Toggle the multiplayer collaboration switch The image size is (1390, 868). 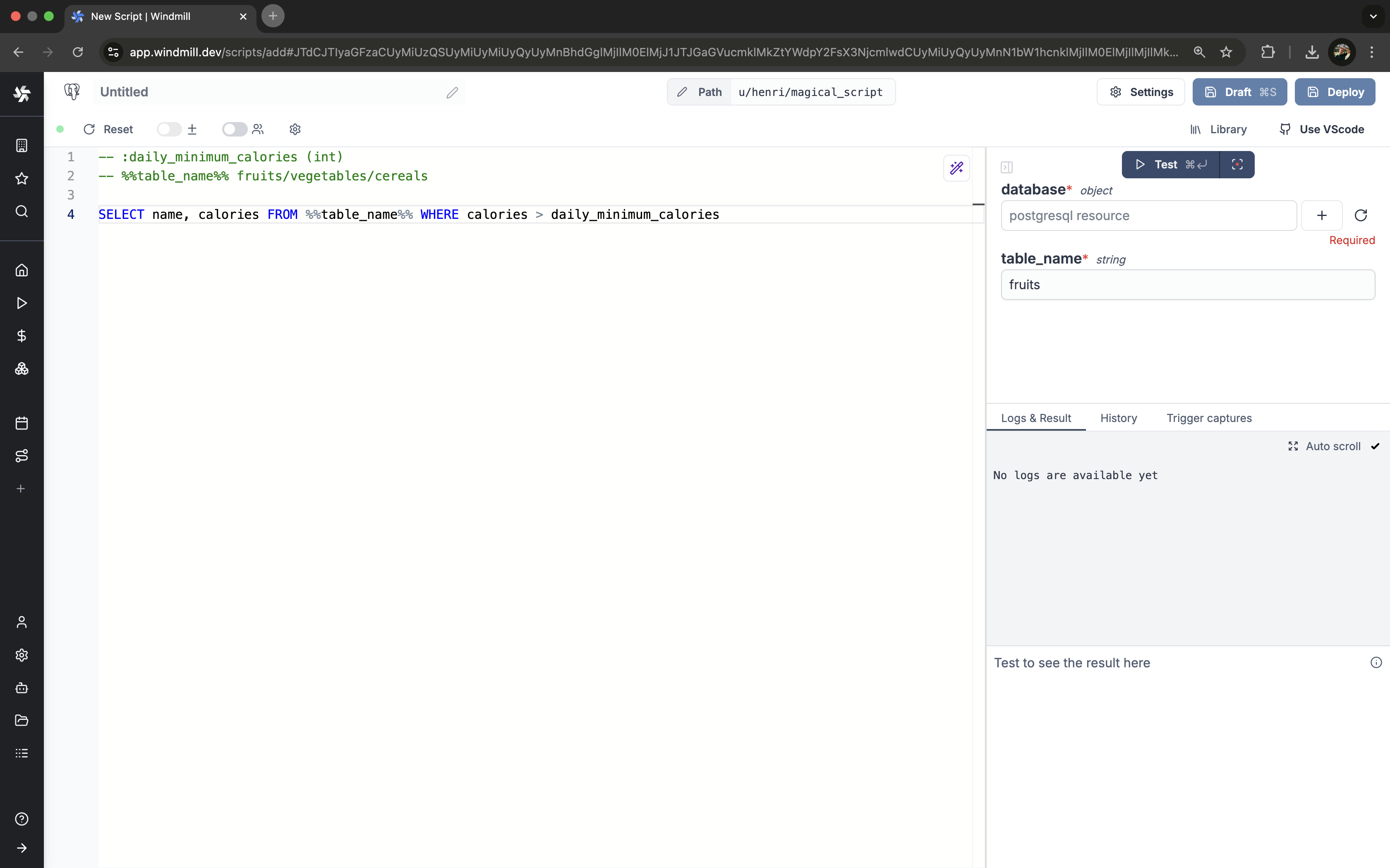click(x=234, y=129)
